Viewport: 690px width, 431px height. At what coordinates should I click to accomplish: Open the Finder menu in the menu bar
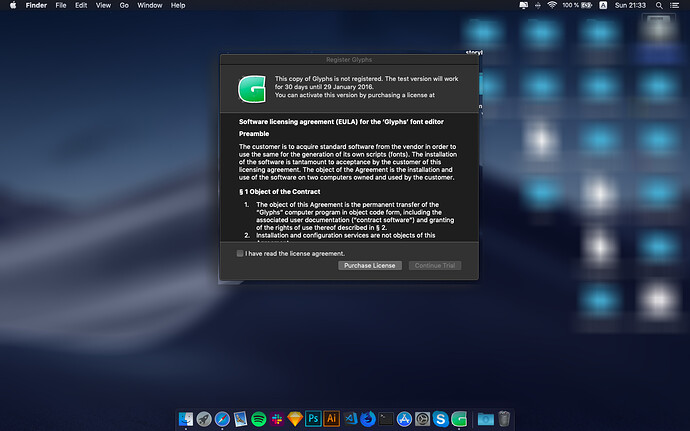[36, 5]
